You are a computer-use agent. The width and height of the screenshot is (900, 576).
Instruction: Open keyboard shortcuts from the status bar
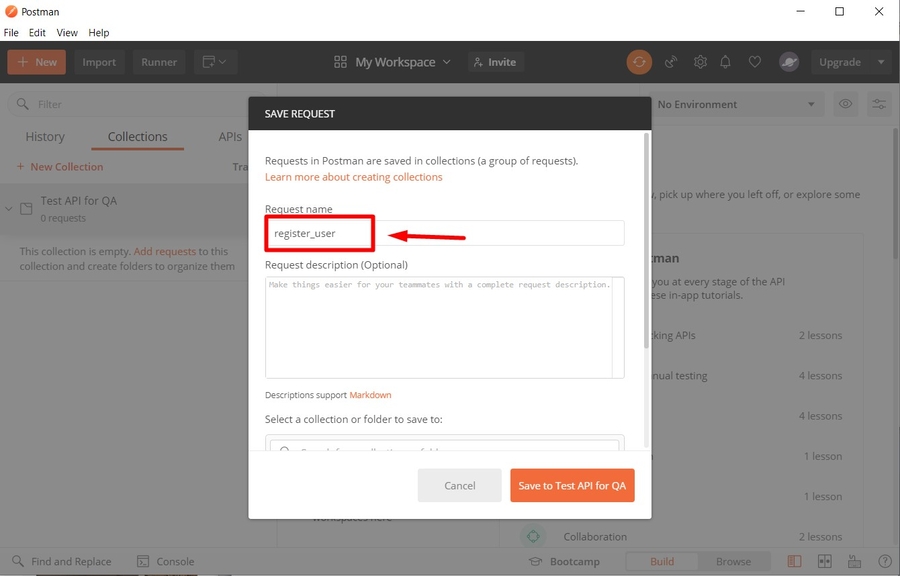coord(853,561)
